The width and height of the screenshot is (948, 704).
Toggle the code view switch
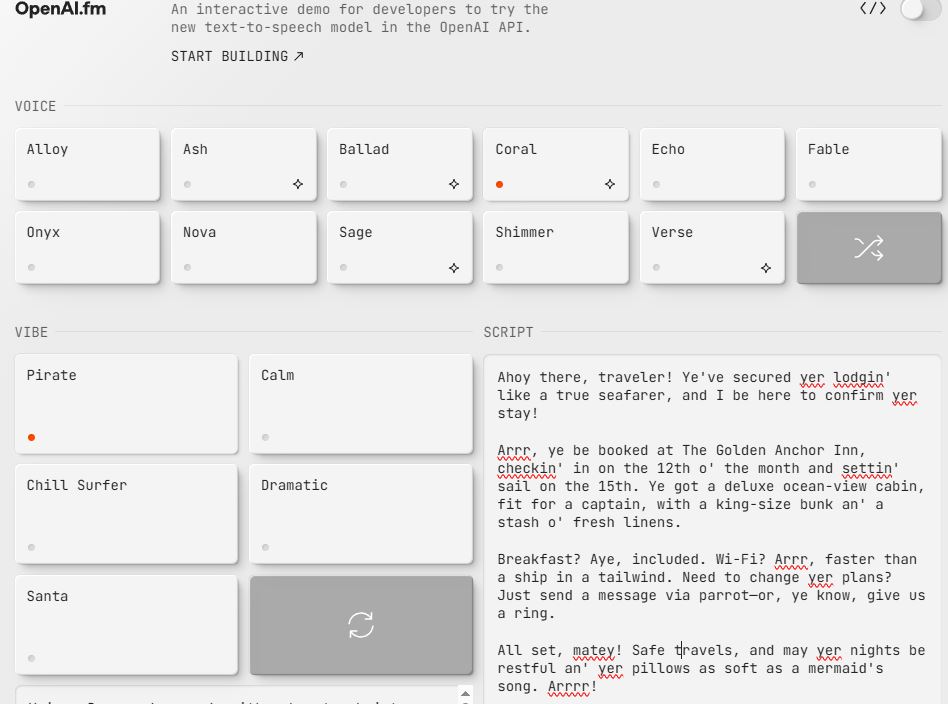919,10
